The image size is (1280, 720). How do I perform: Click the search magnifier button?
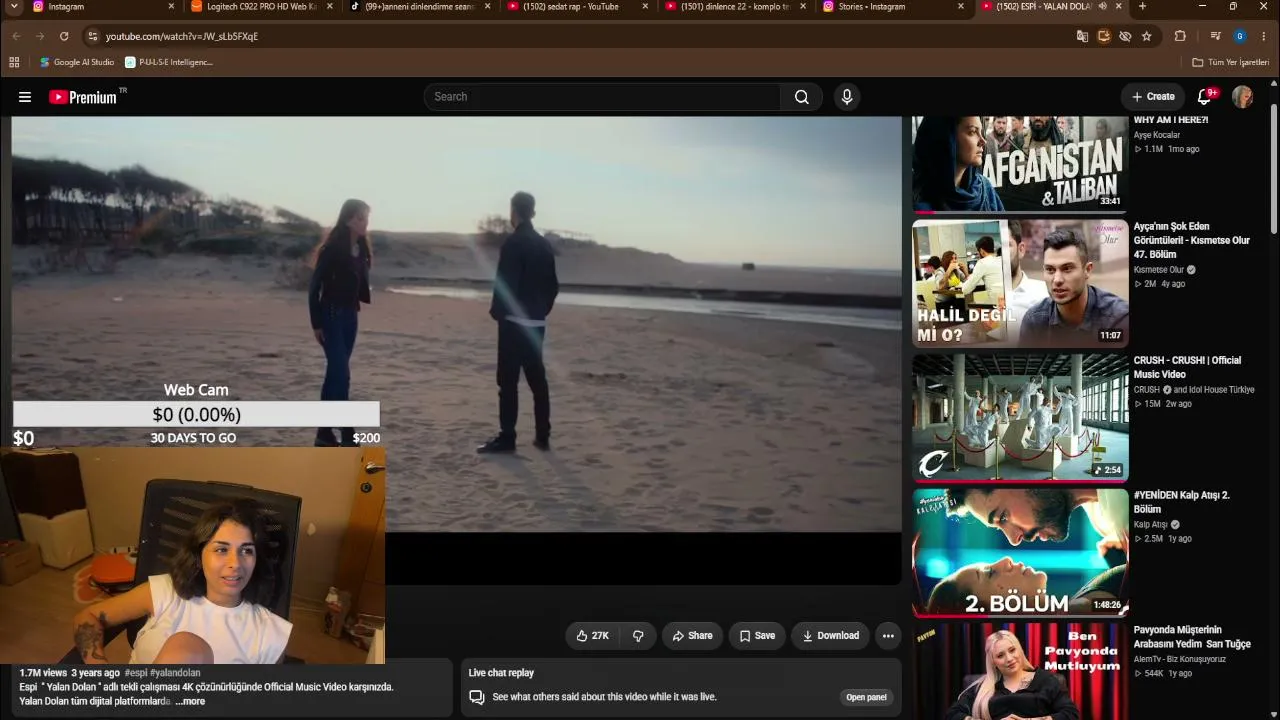click(x=802, y=97)
